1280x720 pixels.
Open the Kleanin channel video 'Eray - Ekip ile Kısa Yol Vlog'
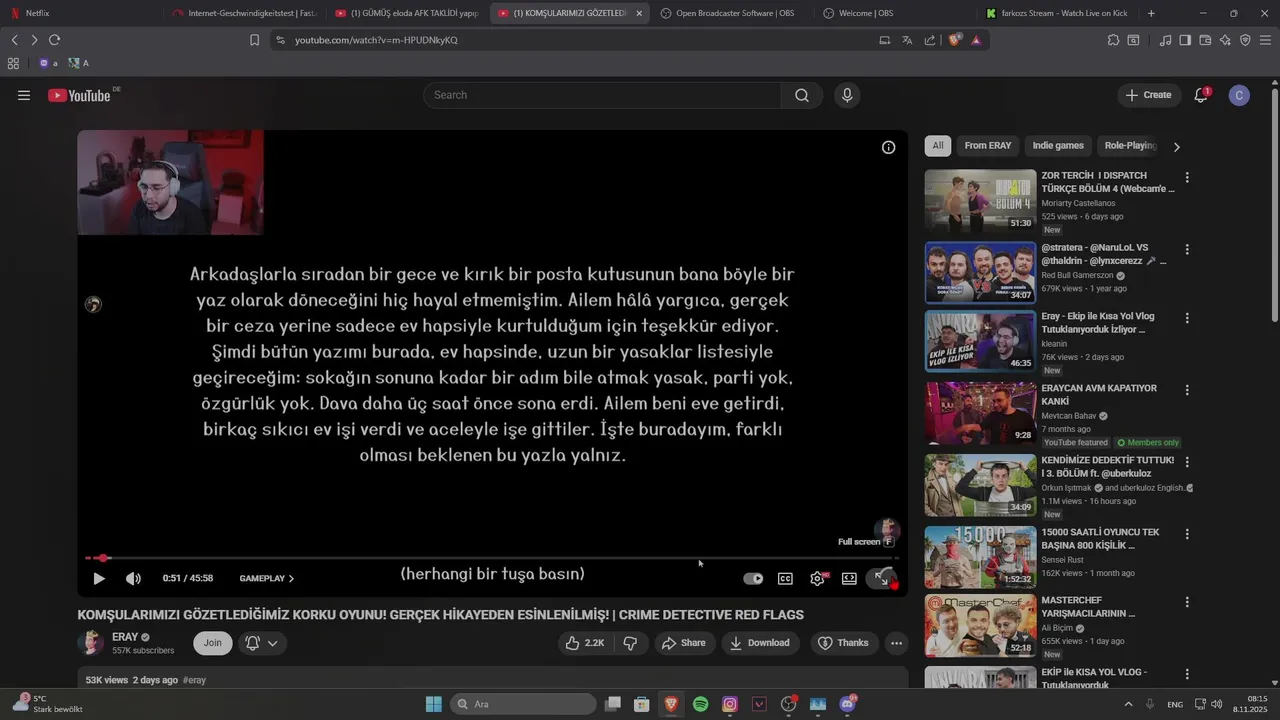tap(980, 341)
